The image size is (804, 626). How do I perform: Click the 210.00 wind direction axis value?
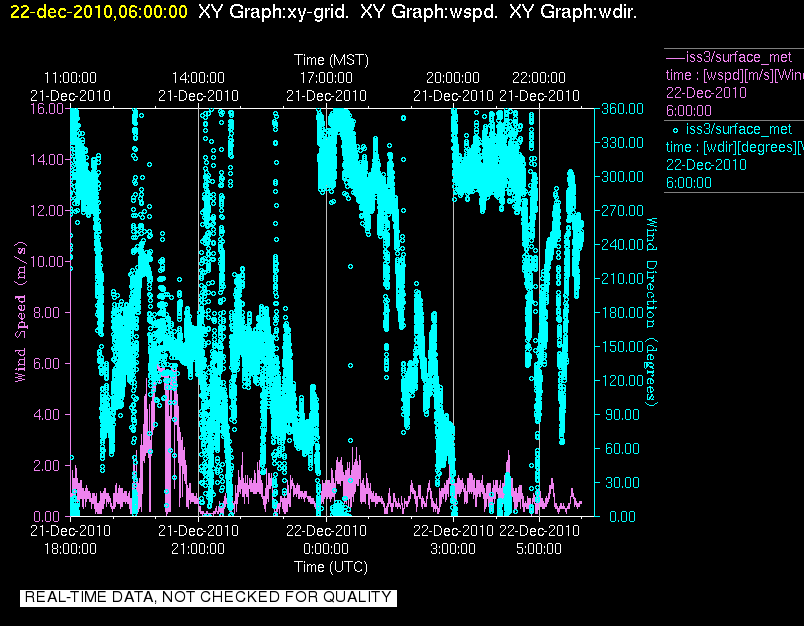pos(622,278)
